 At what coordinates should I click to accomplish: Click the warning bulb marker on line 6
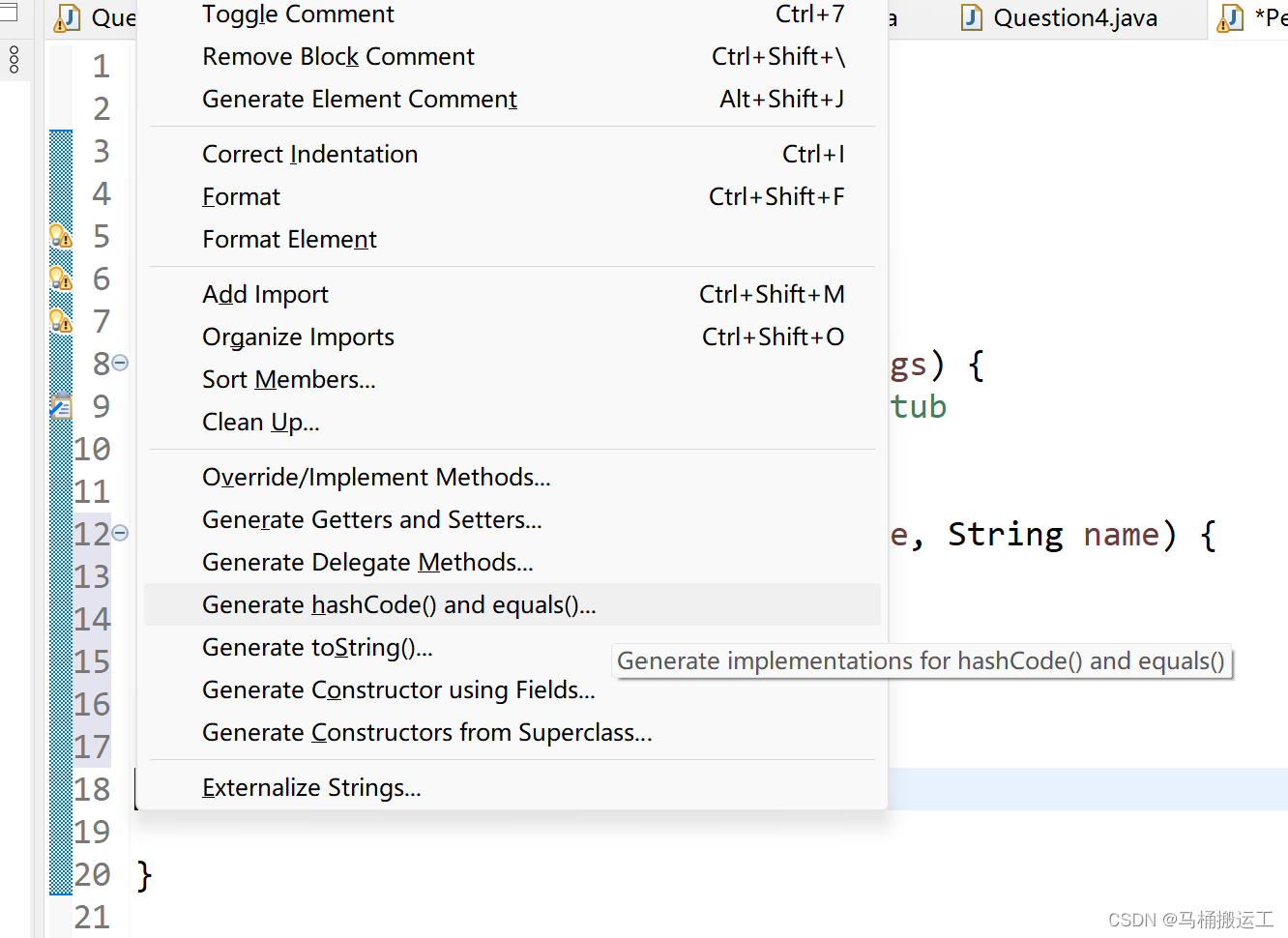pyautogui.click(x=61, y=278)
